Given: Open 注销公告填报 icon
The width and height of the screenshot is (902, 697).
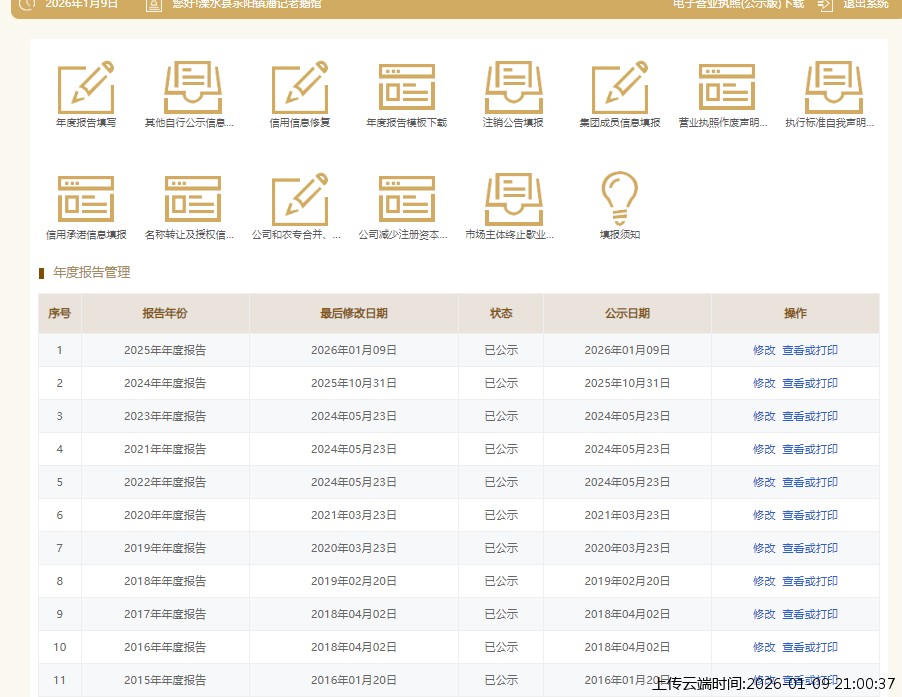Looking at the screenshot, I should (x=513, y=88).
